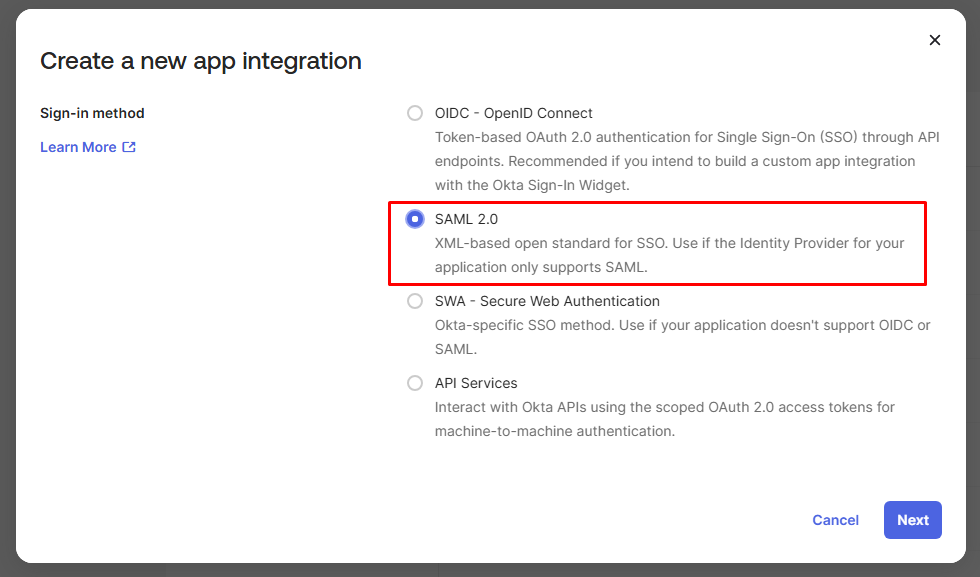Close the dialog with the X icon

(x=935, y=40)
